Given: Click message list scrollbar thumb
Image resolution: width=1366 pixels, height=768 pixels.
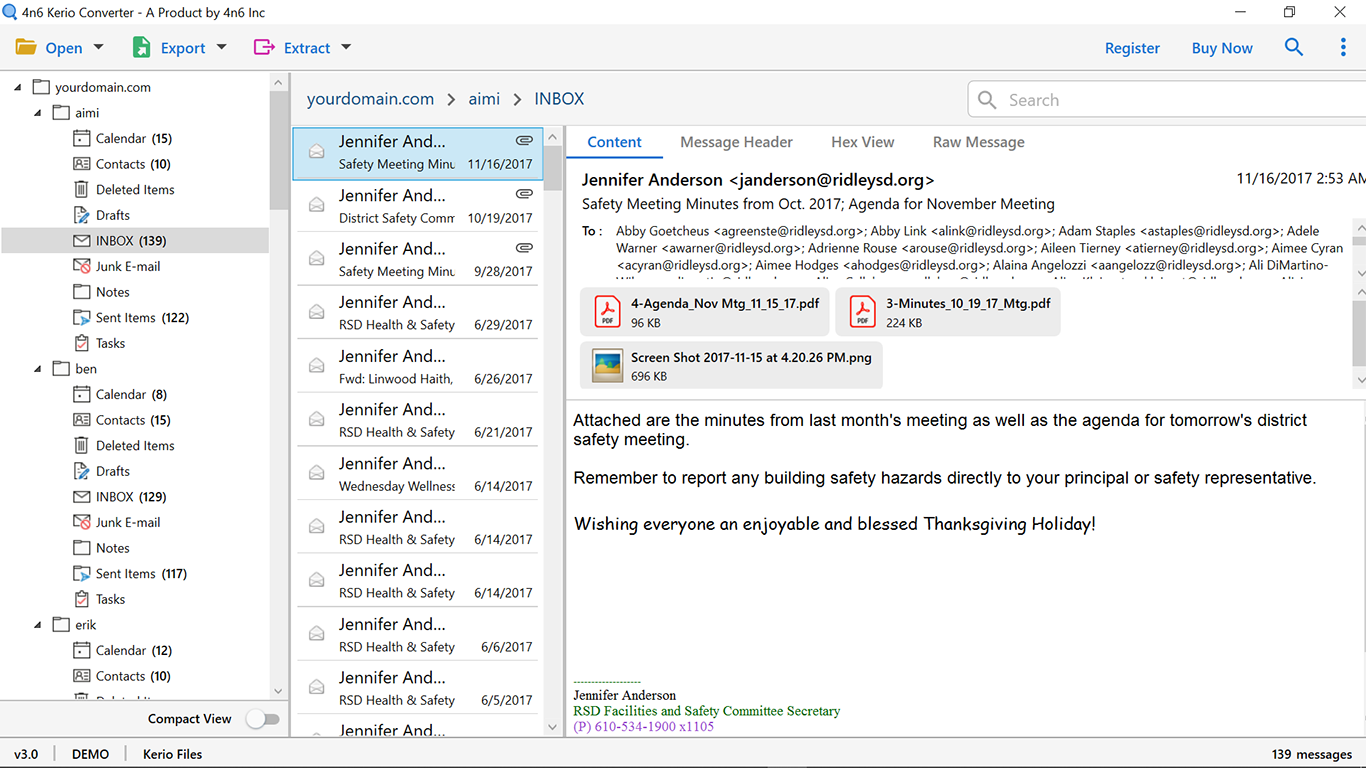Looking at the screenshot, I should (553, 168).
